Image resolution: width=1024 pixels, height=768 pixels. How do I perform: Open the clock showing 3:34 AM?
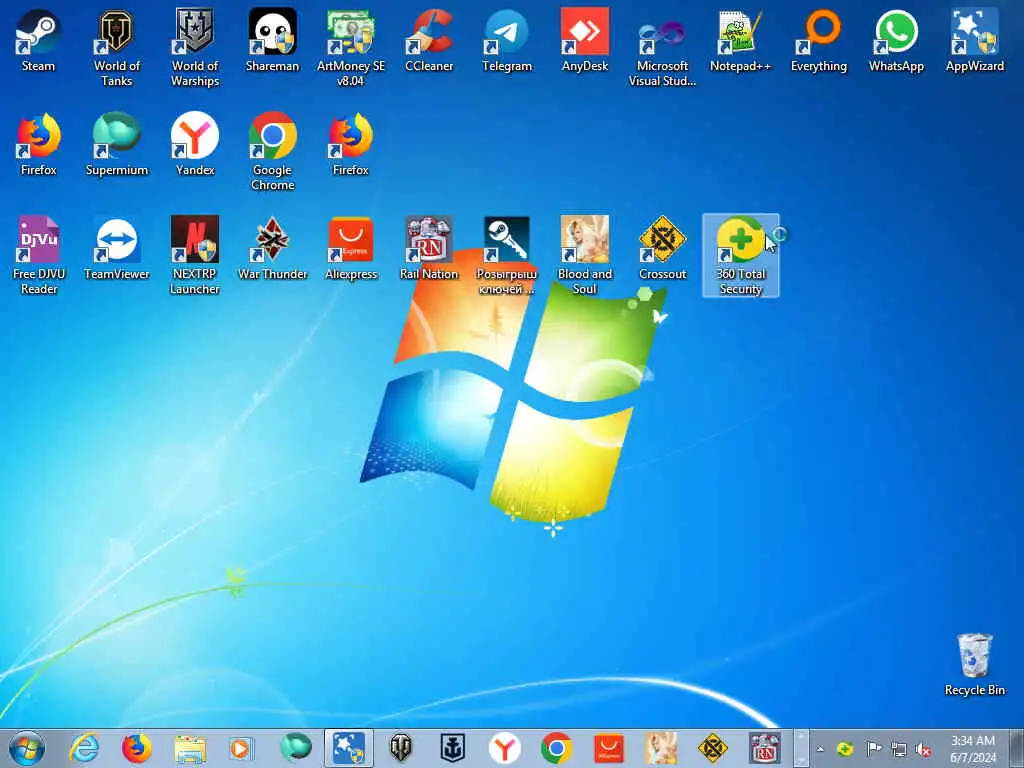(973, 749)
